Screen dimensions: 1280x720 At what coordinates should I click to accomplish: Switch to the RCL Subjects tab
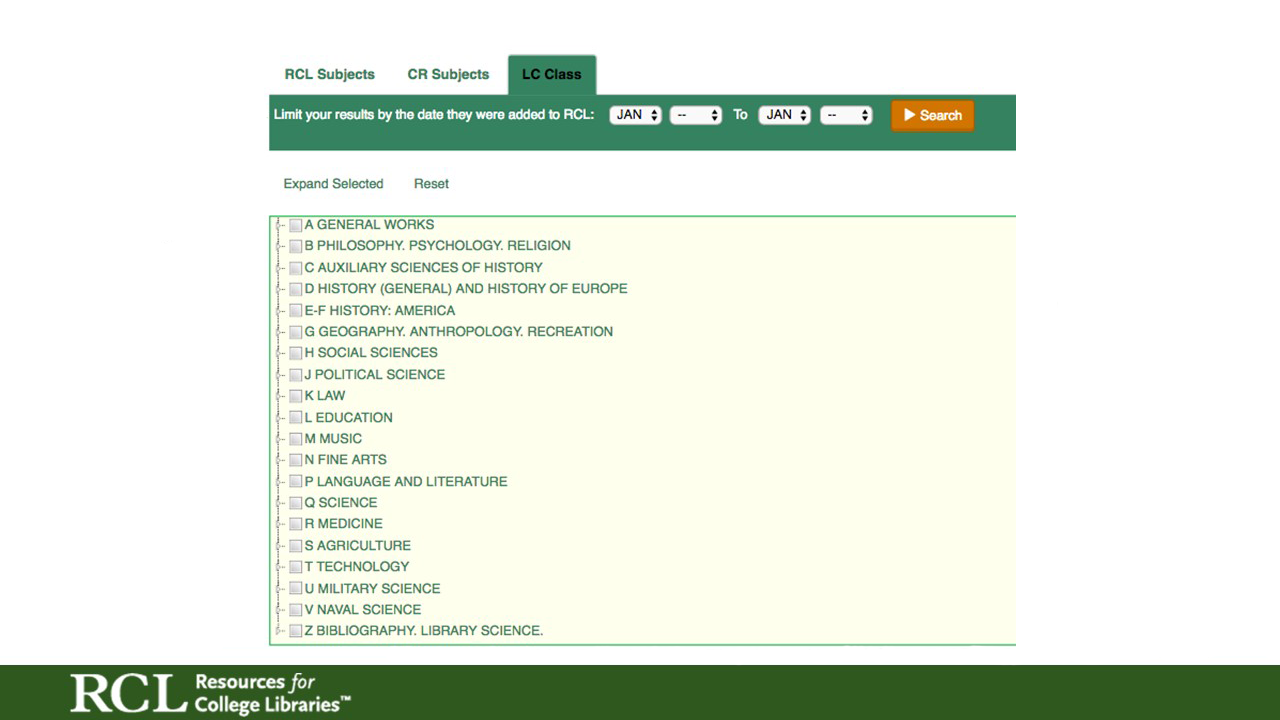coord(329,75)
